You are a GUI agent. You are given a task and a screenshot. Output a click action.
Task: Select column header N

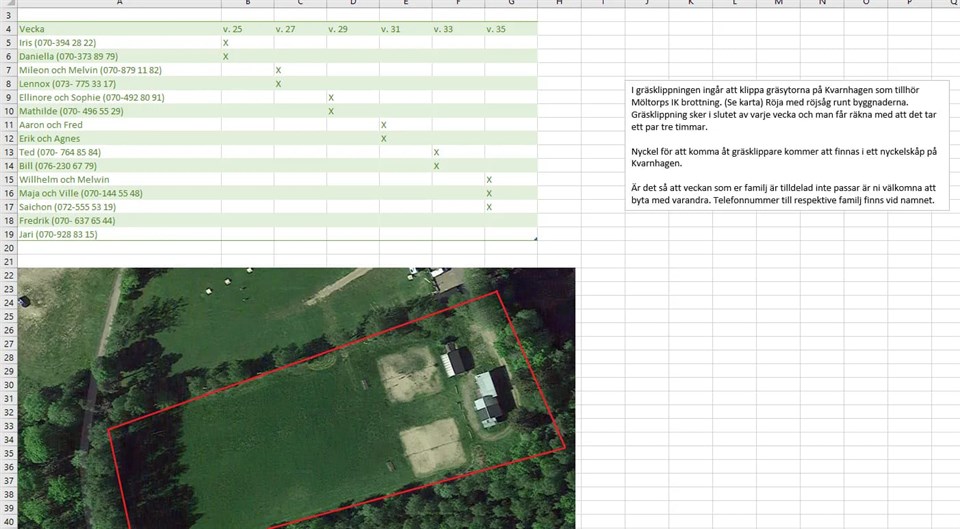[x=822, y=3]
